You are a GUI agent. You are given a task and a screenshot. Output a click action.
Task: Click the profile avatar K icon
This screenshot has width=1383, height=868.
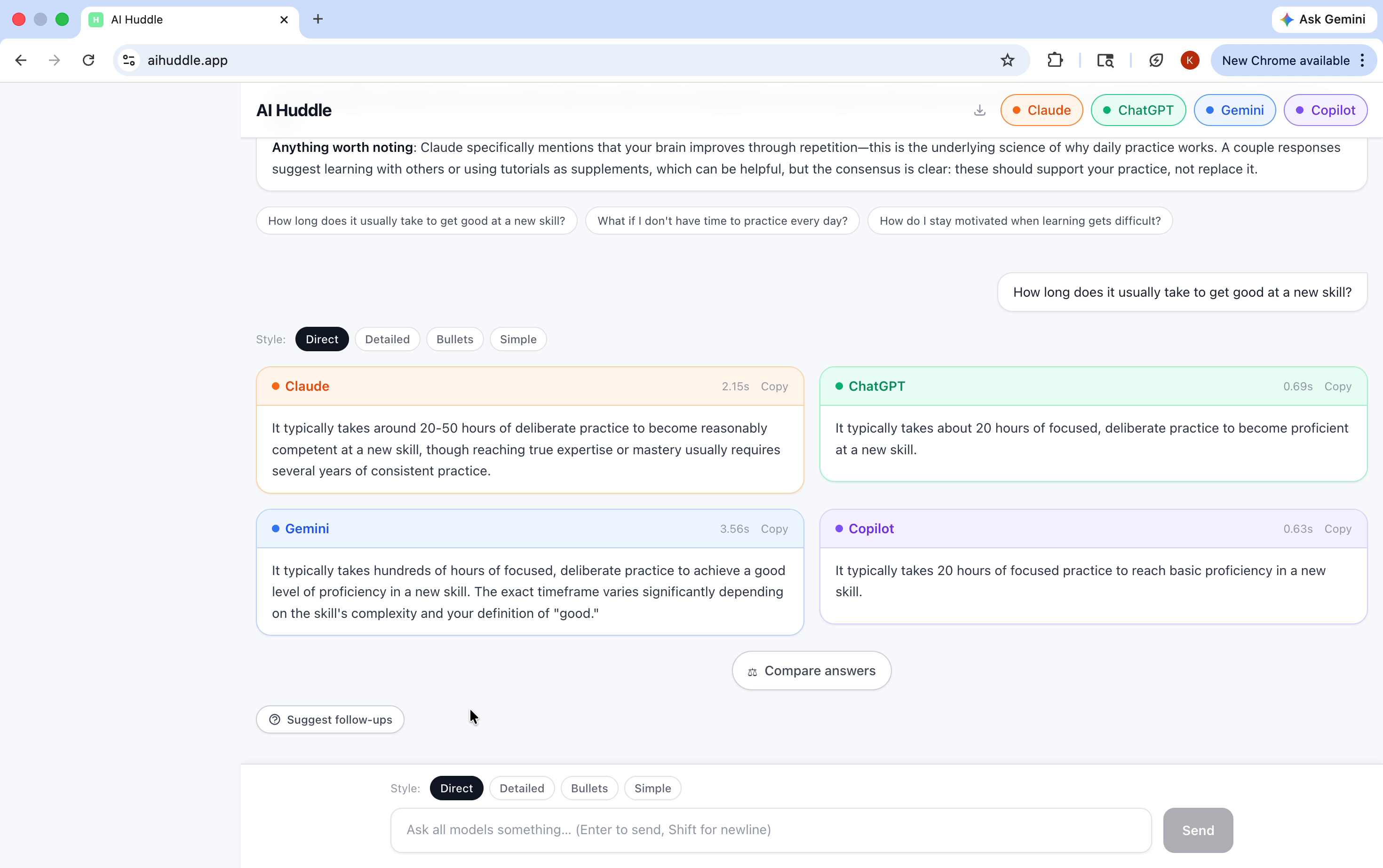[1190, 60]
